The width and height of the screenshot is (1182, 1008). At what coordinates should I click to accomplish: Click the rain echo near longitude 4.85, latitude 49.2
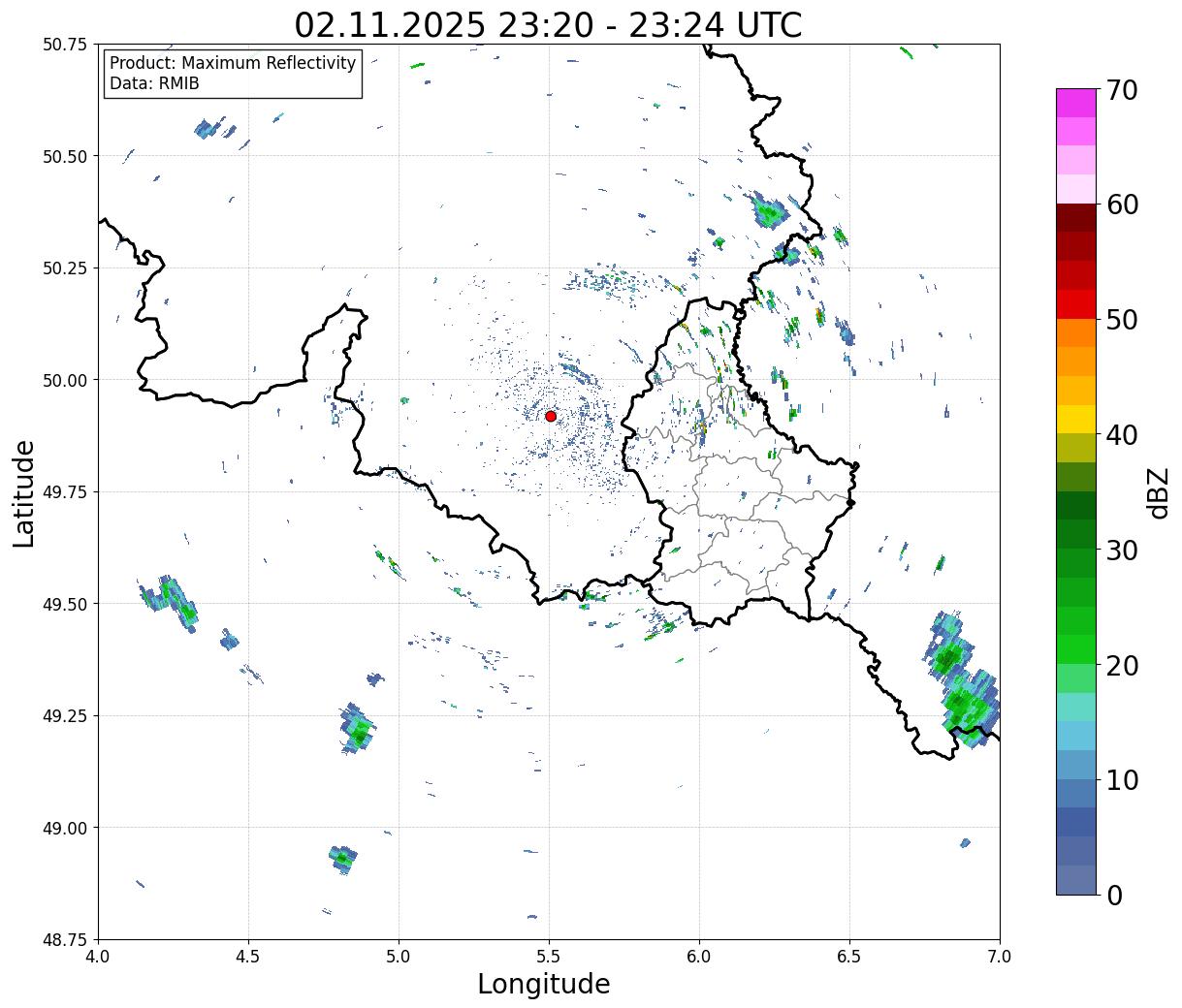pos(358,729)
